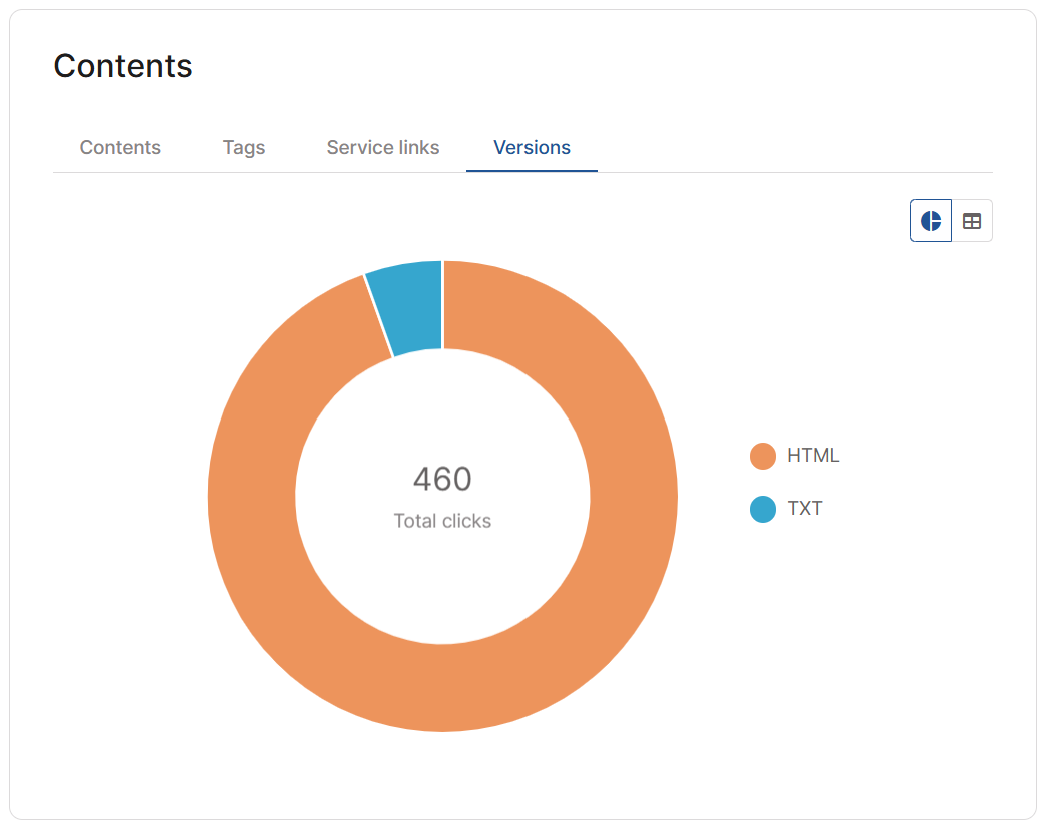Viewport: 1048px width, 834px height.
Task: Switch to the Service links tab
Action: pos(383,147)
